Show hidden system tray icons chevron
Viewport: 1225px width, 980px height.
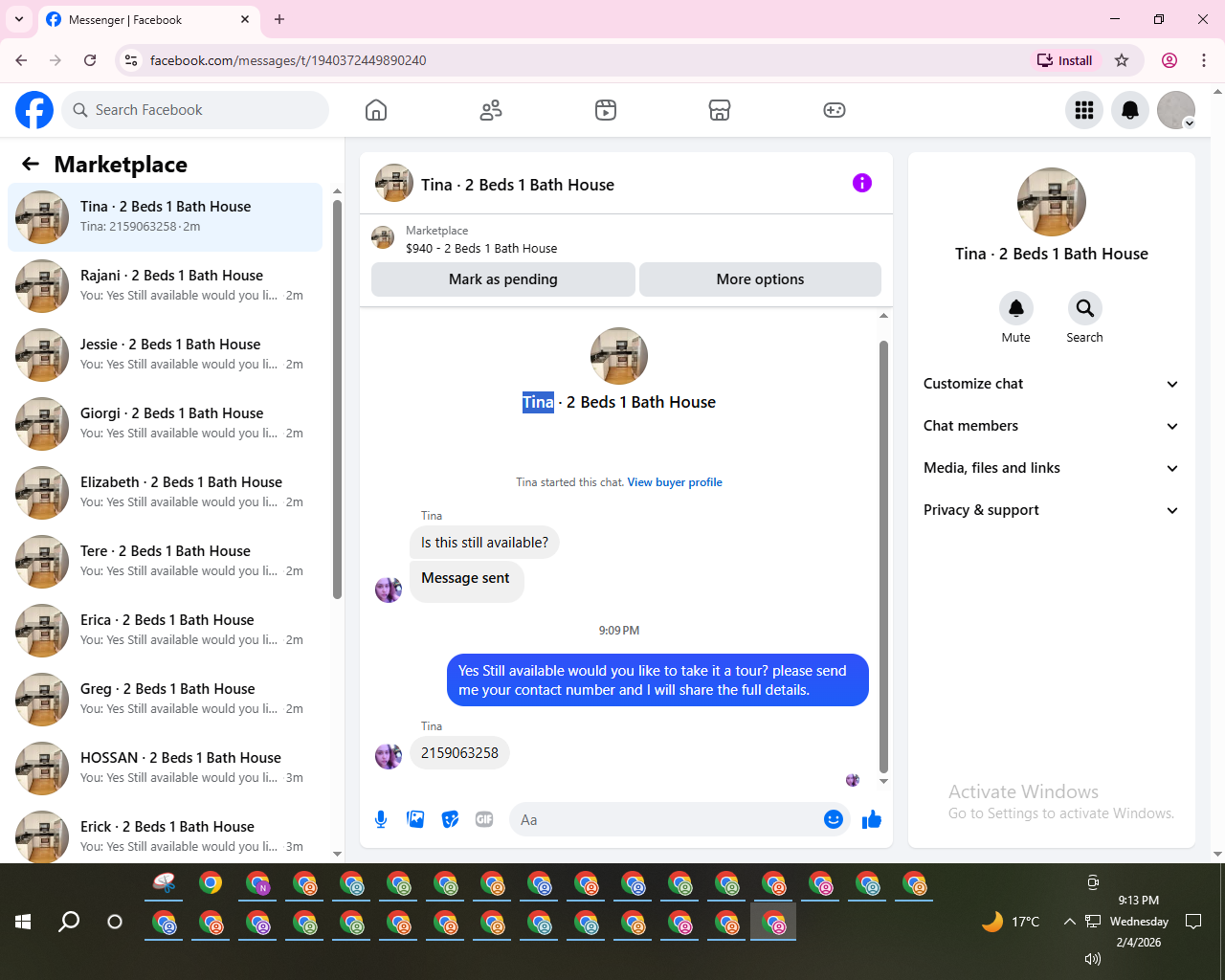1069,922
